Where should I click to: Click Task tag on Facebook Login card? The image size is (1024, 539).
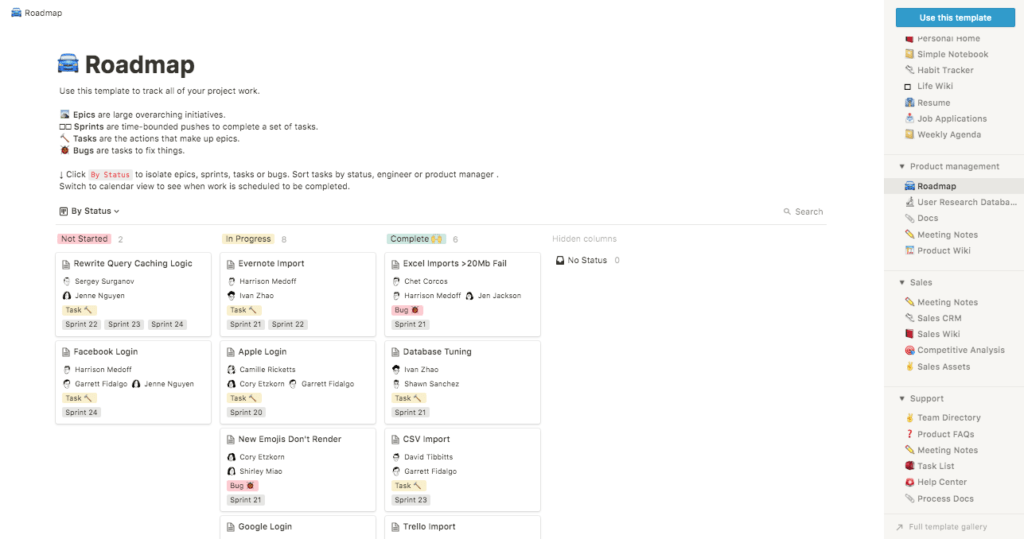tap(79, 399)
